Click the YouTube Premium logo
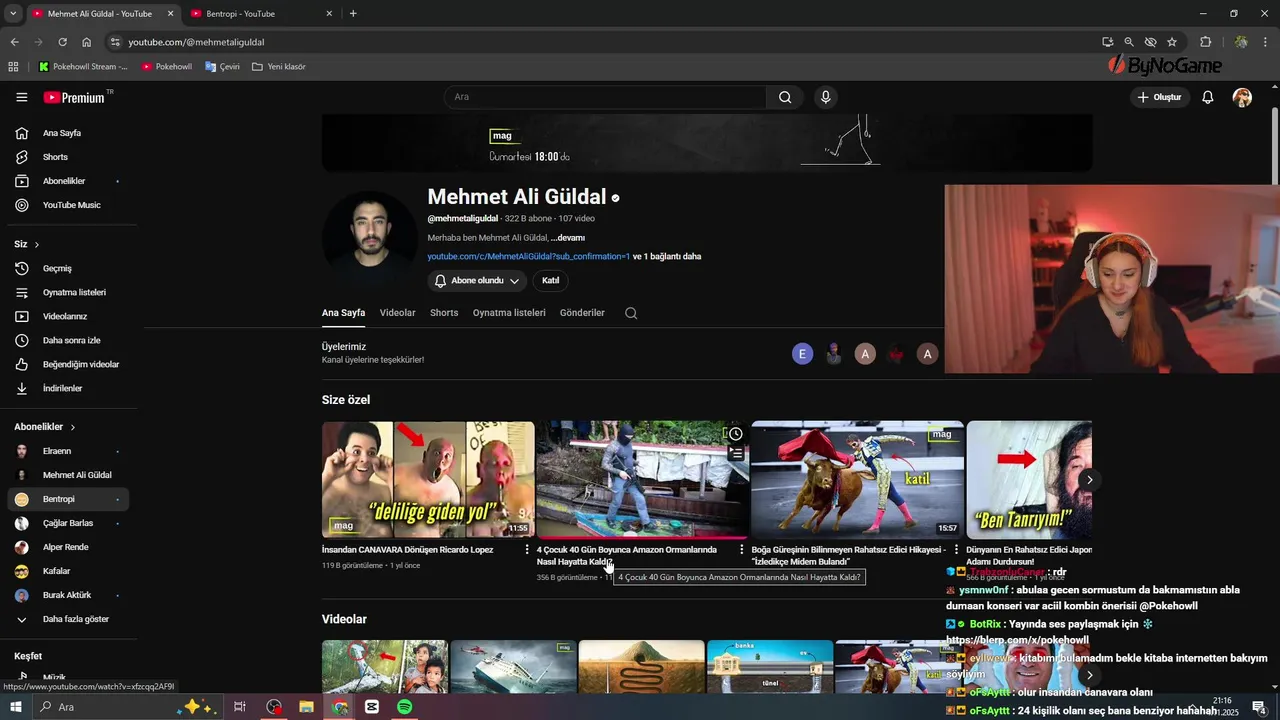1280x720 pixels. 75,97
